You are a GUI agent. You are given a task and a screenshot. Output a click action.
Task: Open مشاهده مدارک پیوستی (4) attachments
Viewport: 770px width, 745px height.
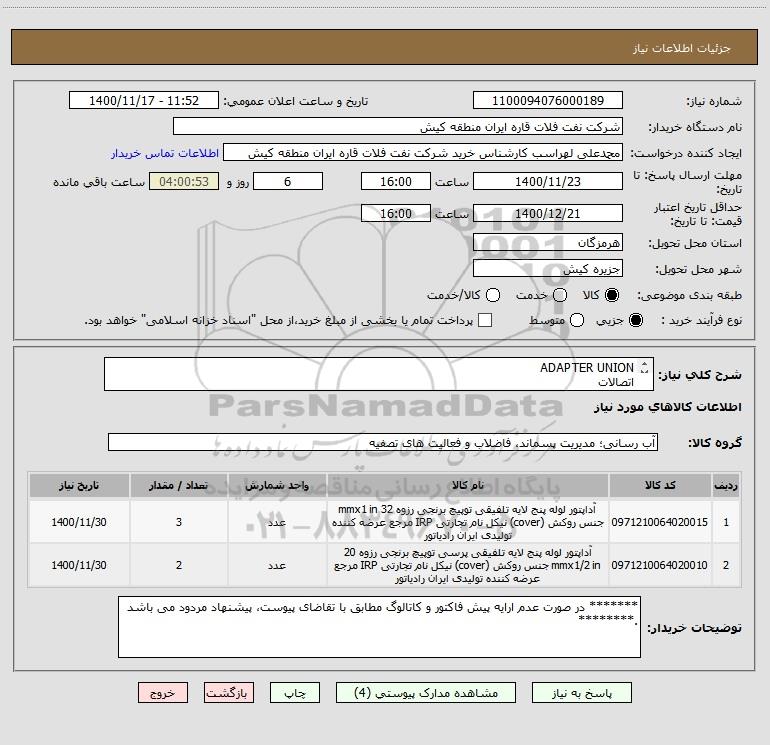click(x=426, y=692)
